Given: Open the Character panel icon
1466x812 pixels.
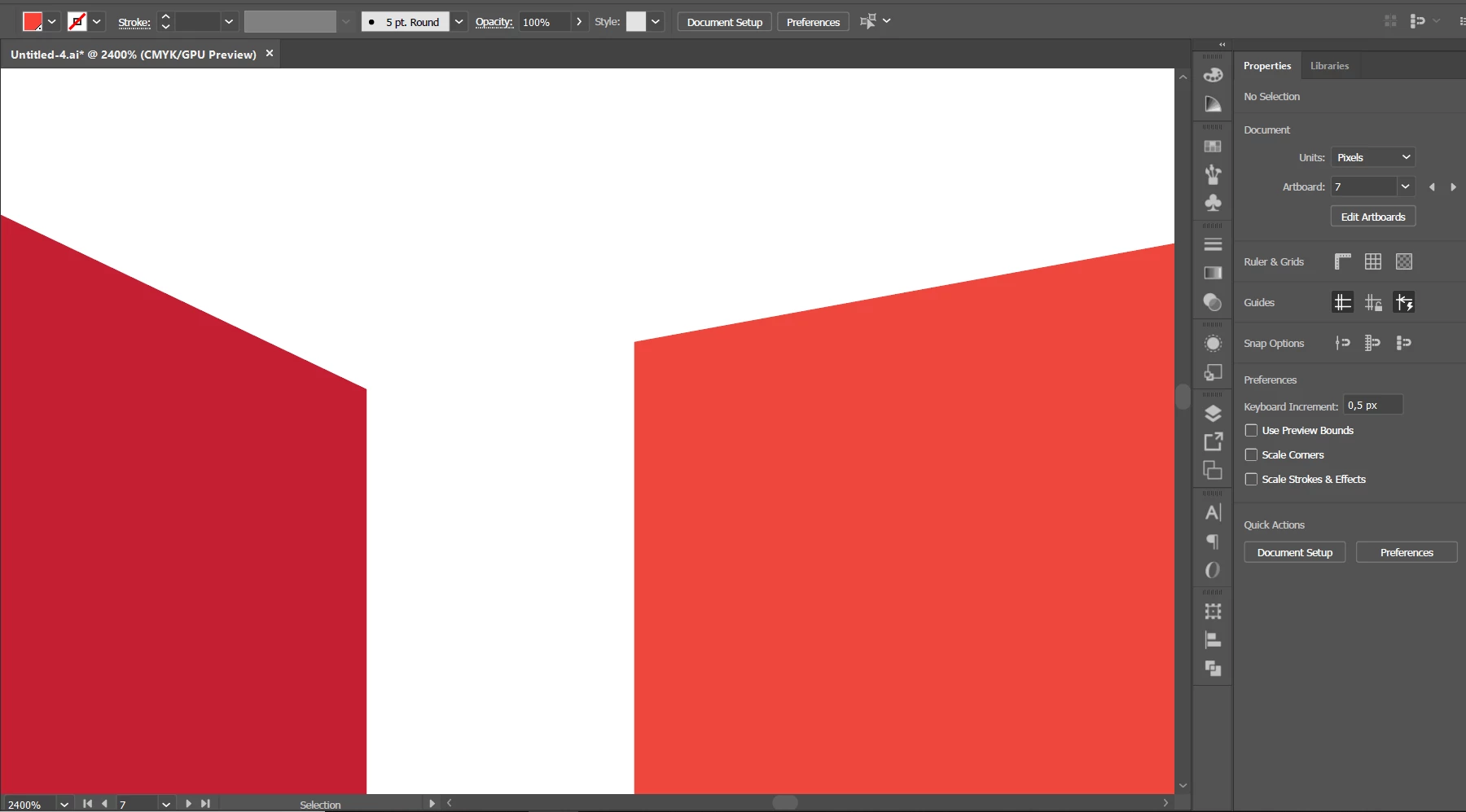Looking at the screenshot, I should tap(1213, 512).
